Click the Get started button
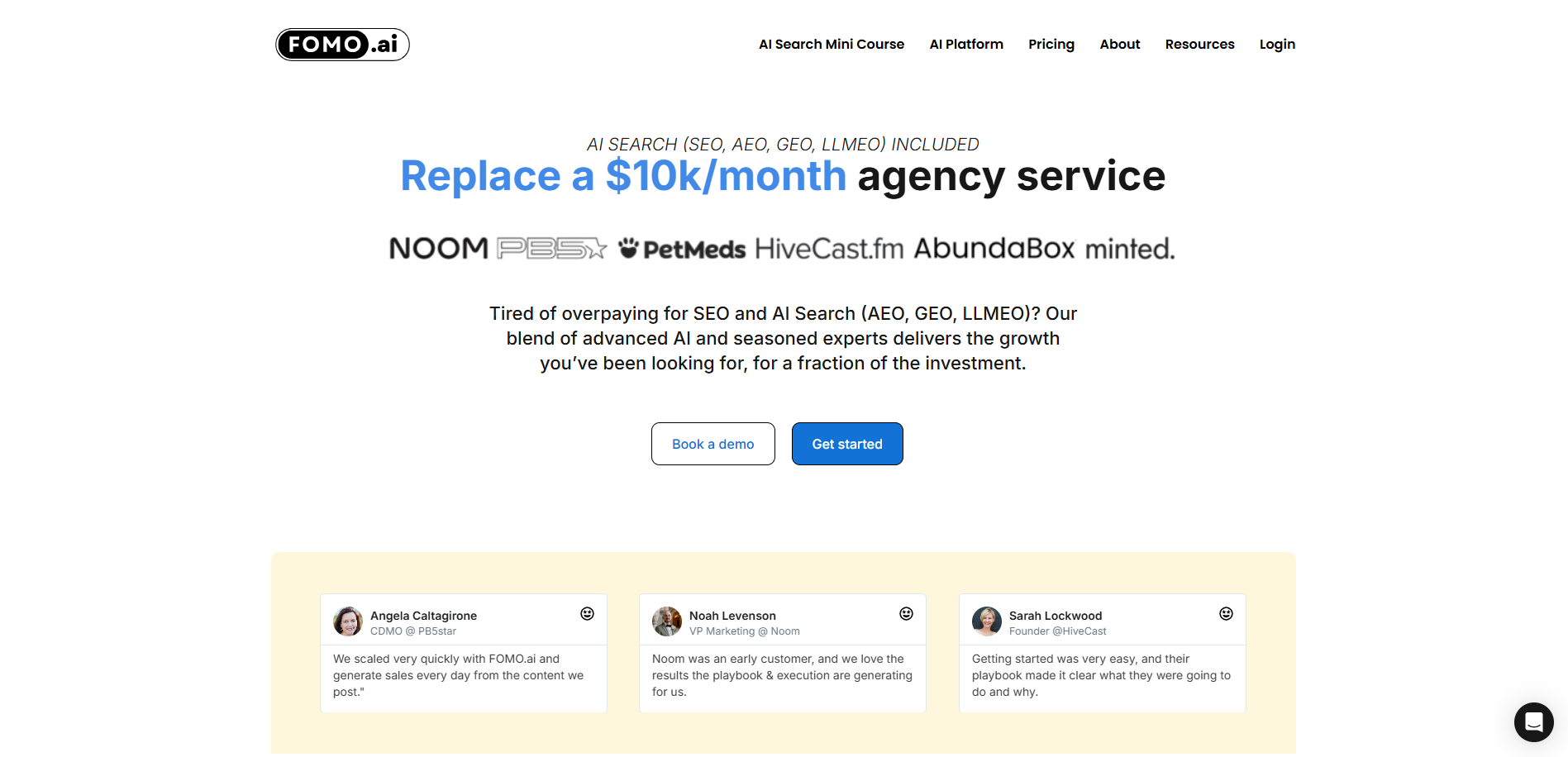The height and width of the screenshot is (757, 1568). (847, 444)
